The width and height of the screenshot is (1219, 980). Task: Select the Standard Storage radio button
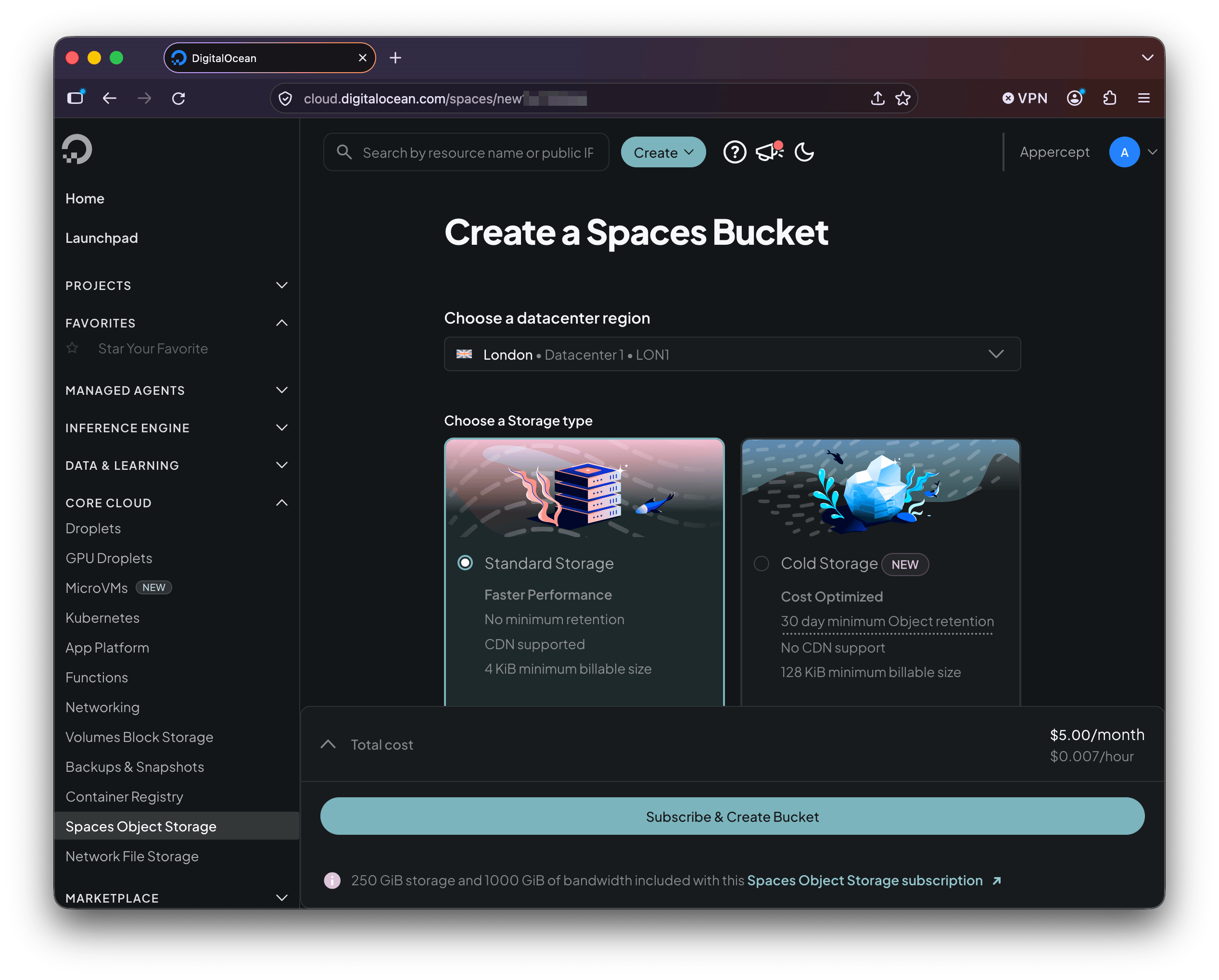pos(465,563)
